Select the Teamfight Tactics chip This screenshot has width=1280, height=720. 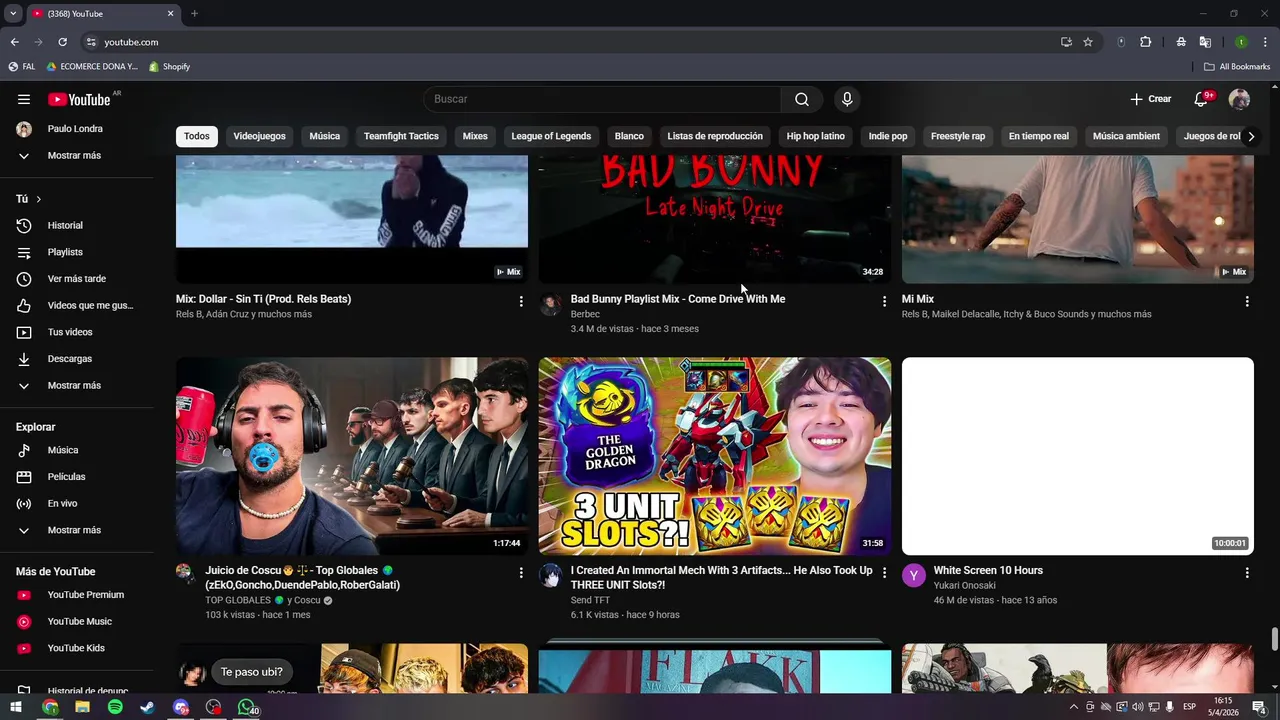coord(401,136)
